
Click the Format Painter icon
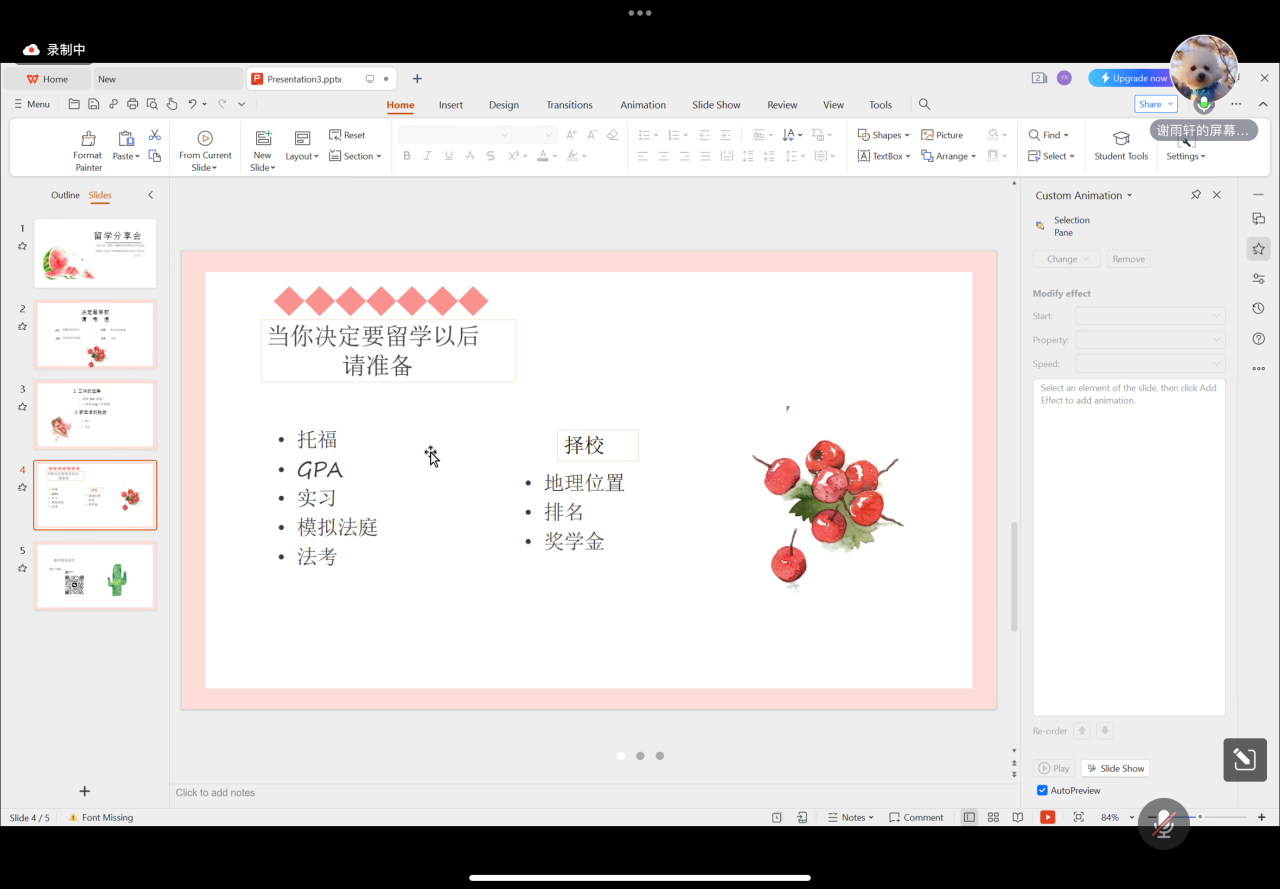click(88, 139)
